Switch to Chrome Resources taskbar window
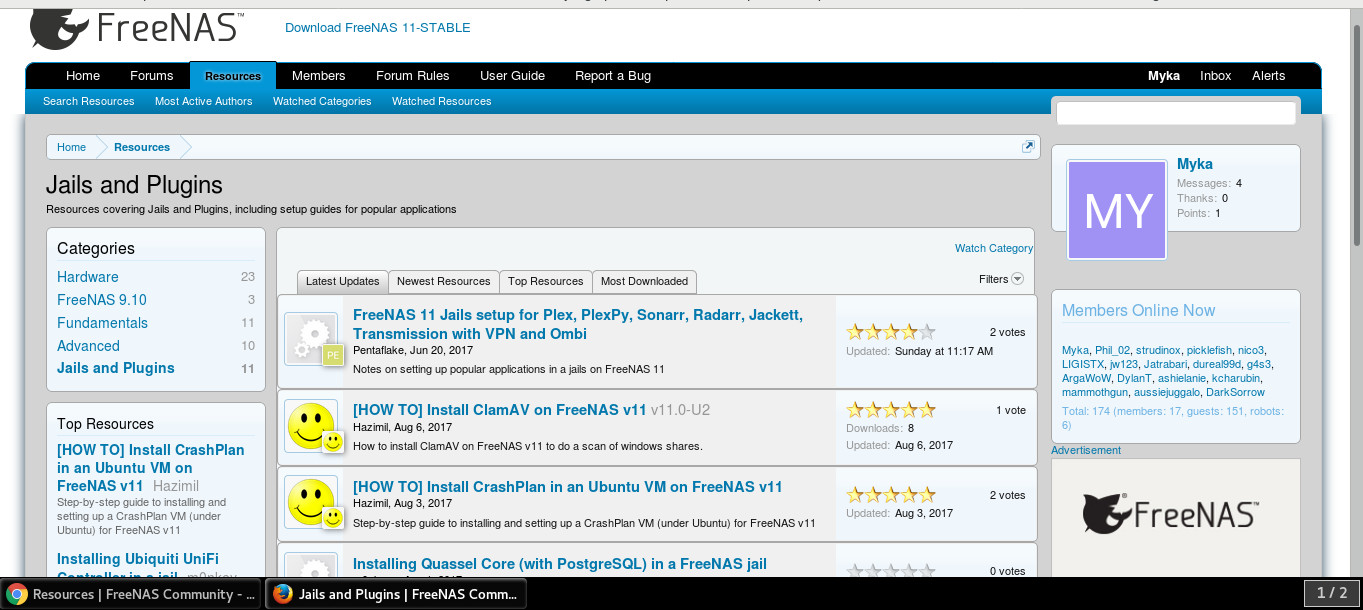 (x=131, y=594)
